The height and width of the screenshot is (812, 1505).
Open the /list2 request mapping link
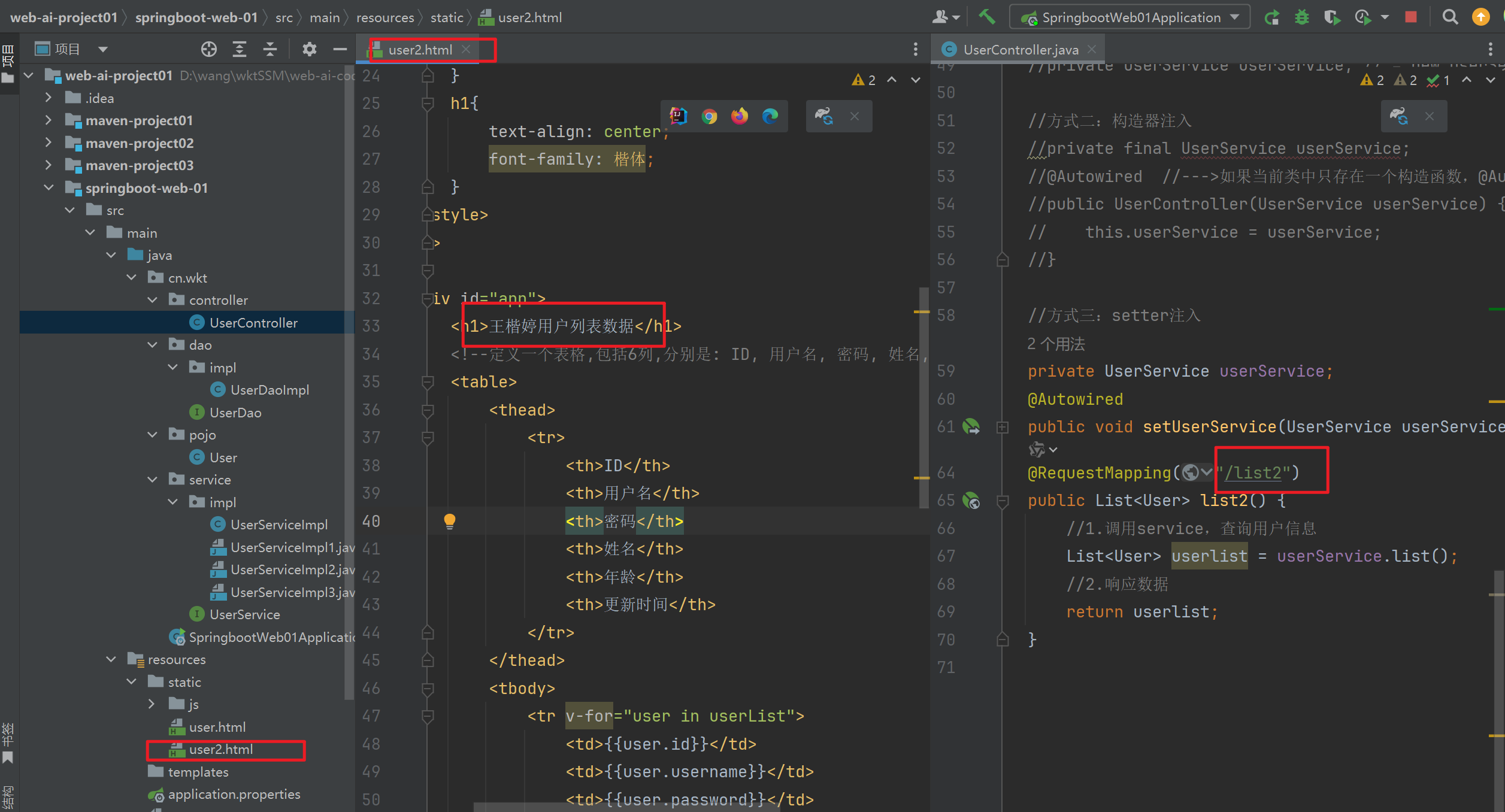1253,473
